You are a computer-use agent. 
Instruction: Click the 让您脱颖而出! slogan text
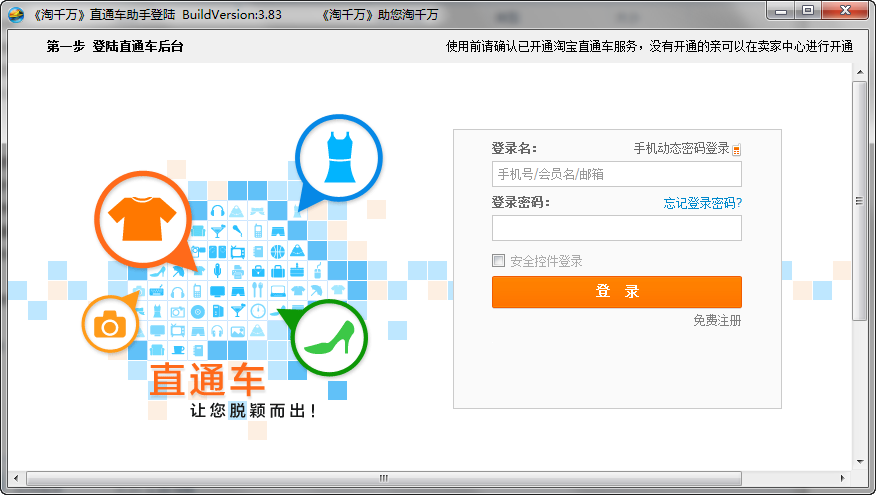point(253,411)
